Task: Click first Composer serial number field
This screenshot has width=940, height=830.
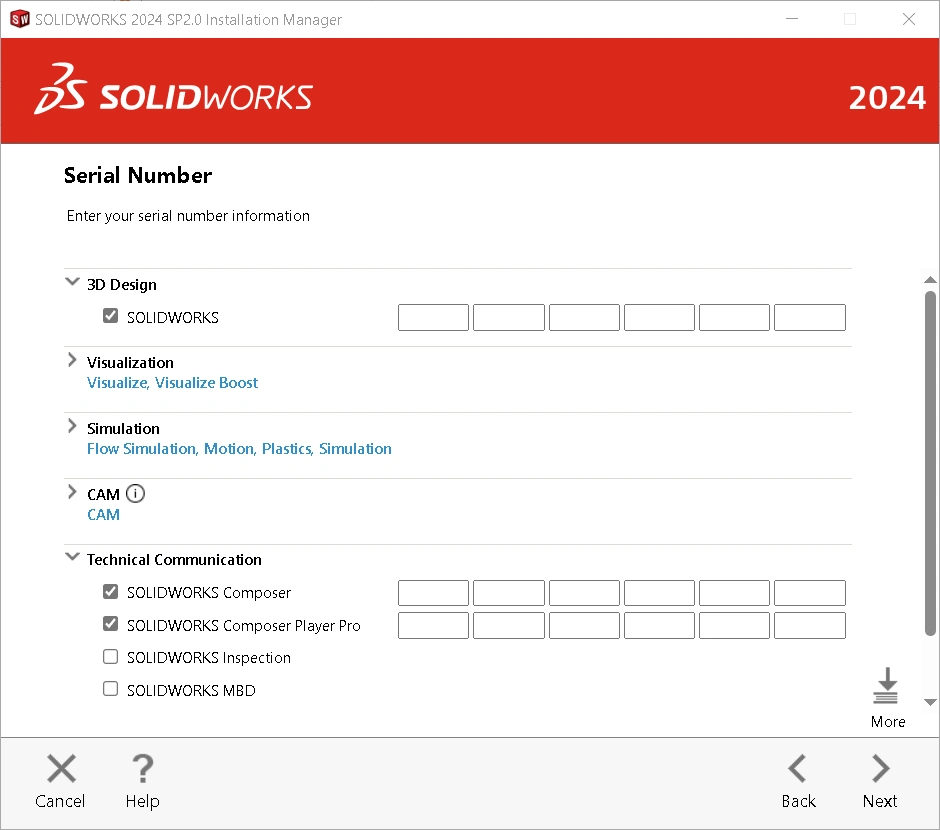Action: click(433, 593)
